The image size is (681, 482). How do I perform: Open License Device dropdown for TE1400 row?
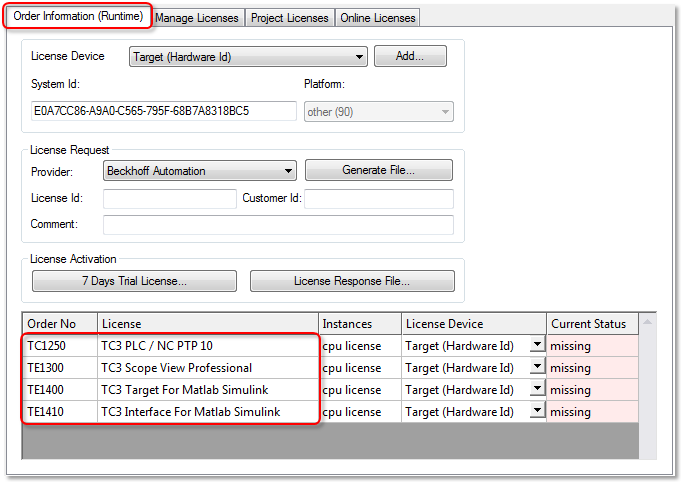click(x=537, y=389)
